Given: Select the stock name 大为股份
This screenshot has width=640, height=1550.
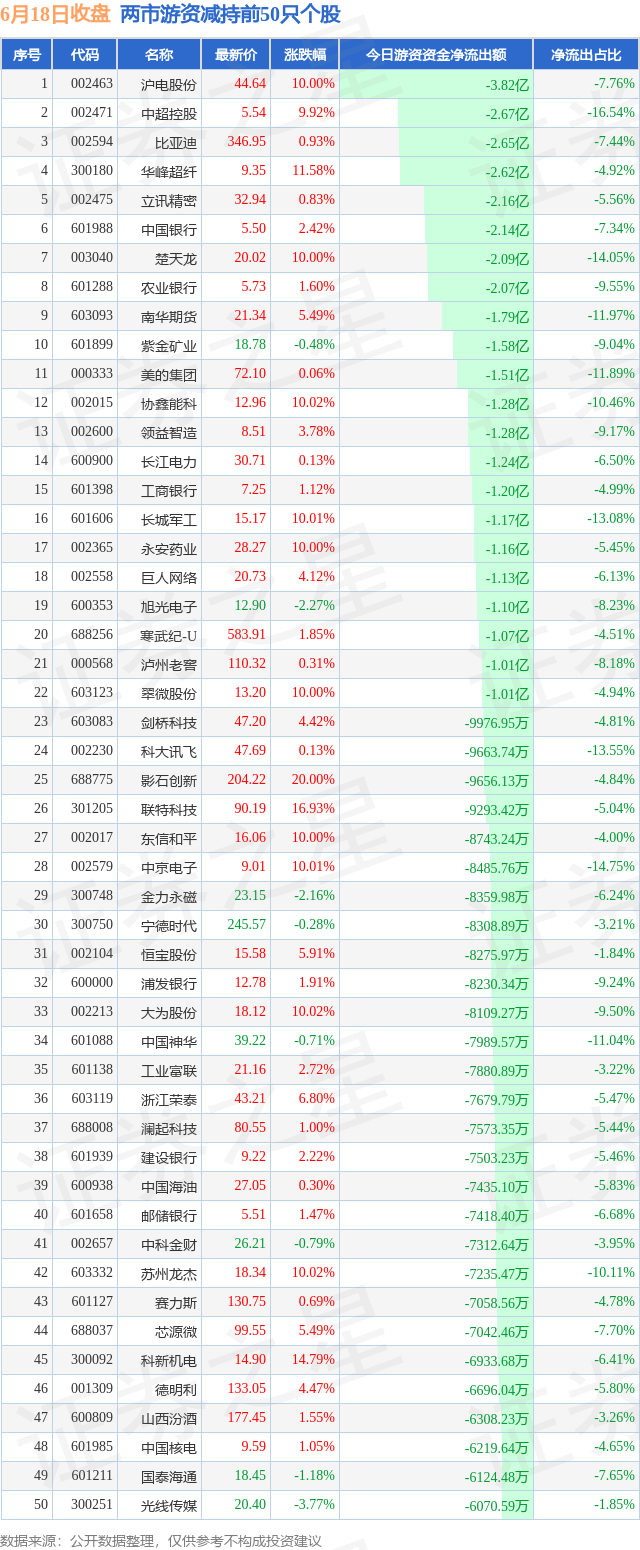Looking at the screenshot, I should click(169, 1012).
